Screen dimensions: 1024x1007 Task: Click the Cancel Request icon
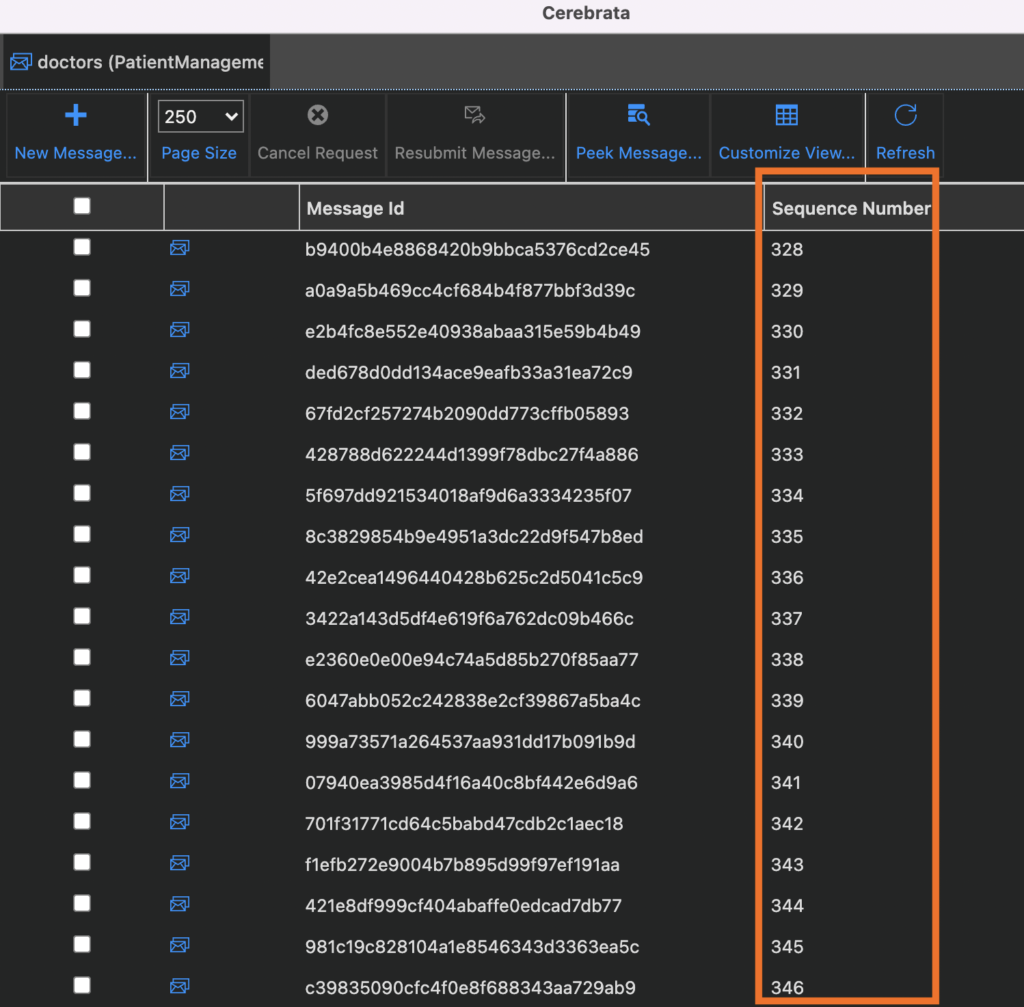click(317, 116)
